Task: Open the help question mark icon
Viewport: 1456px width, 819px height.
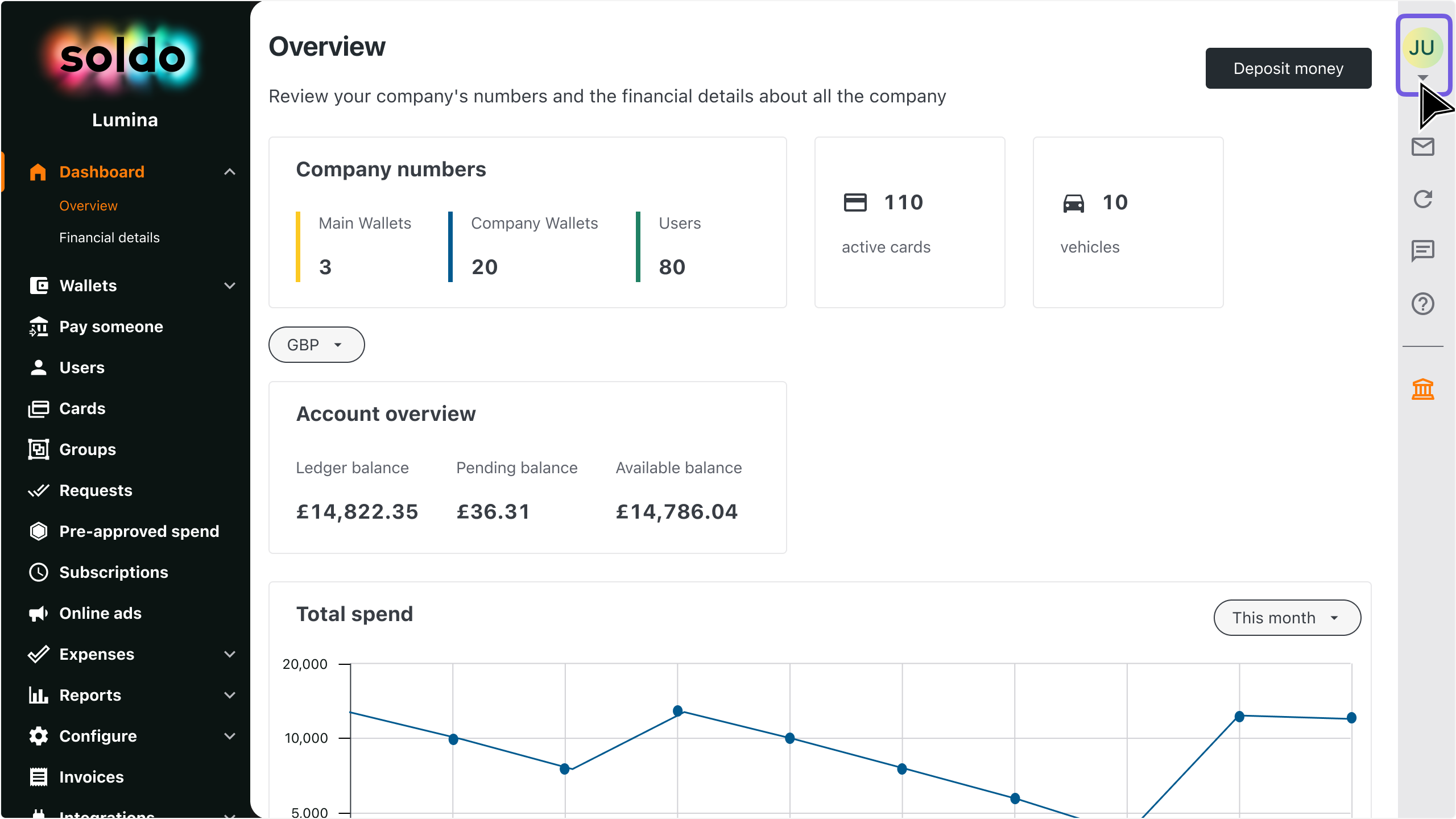Action: pyautogui.click(x=1422, y=304)
